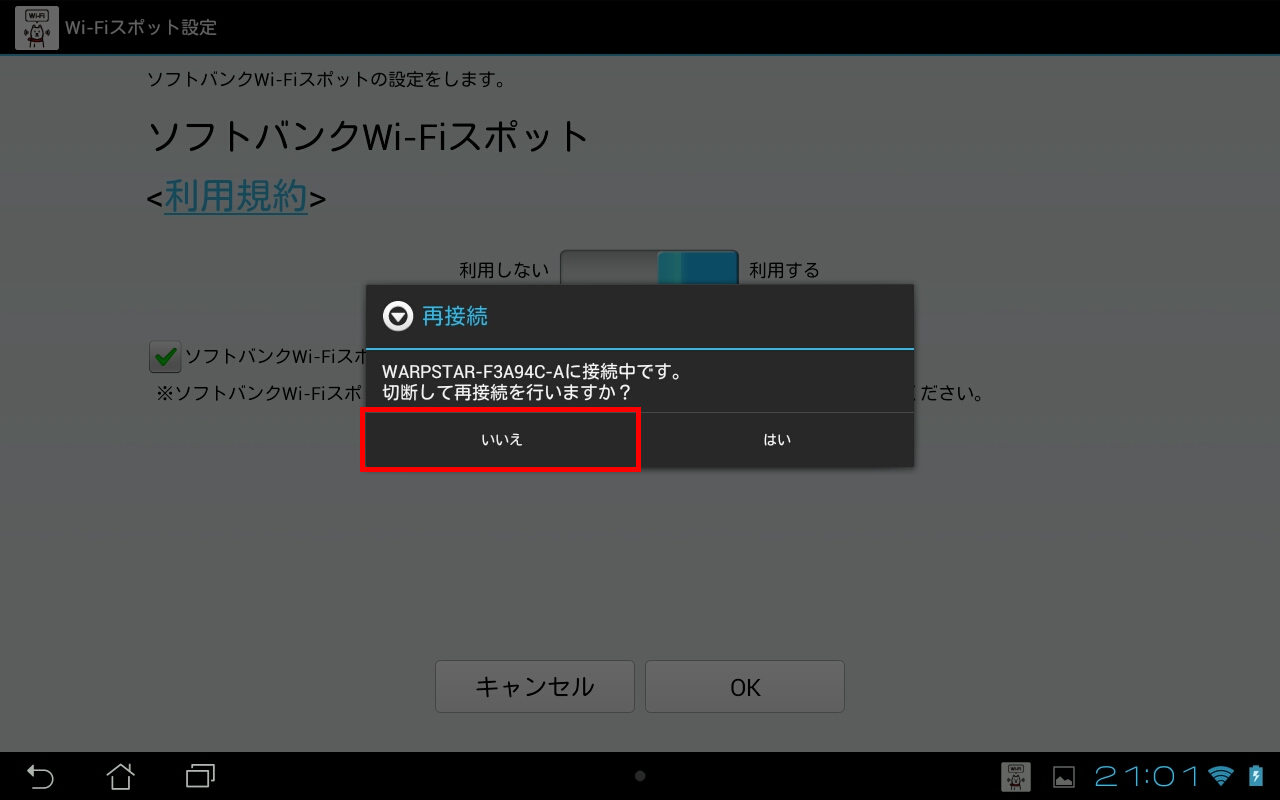The width and height of the screenshot is (1280, 800).
Task: Click the round arrow icon beside 再接続
Action: tap(398, 317)
